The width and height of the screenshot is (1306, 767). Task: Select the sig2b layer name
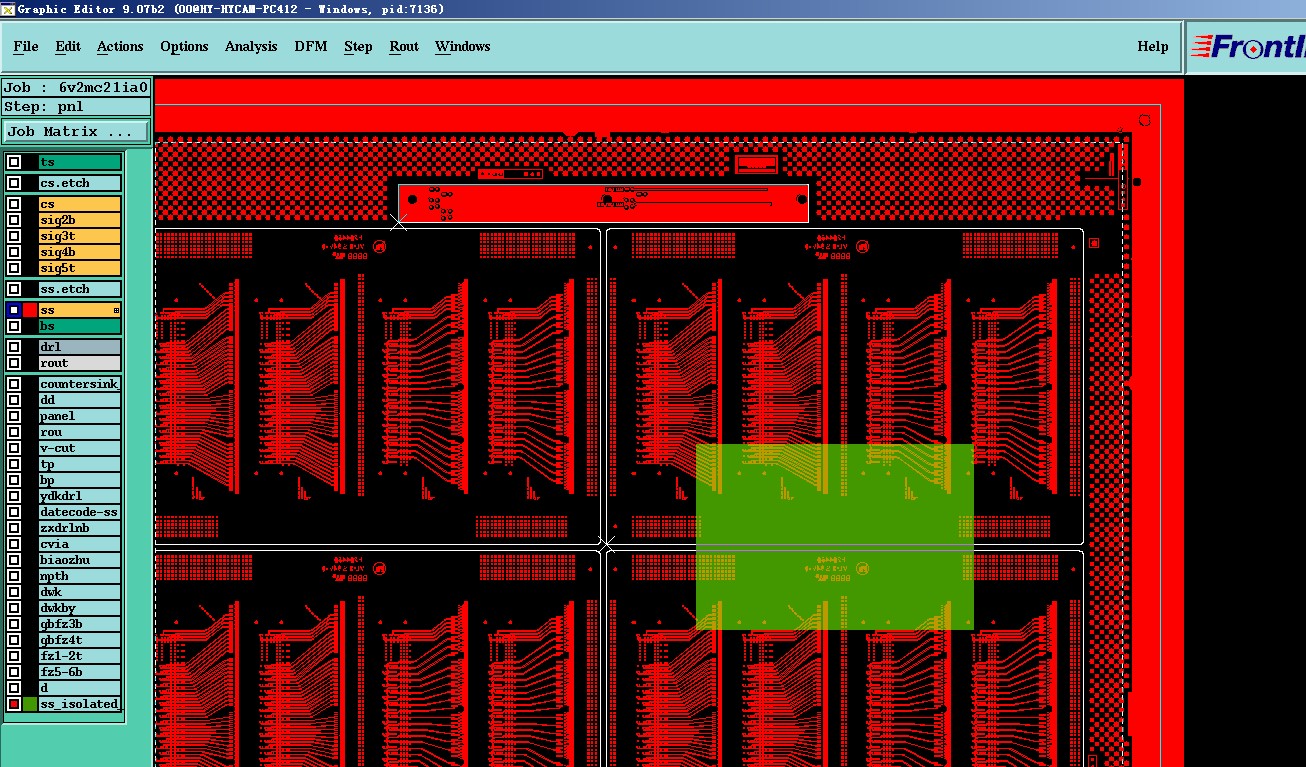click(80, 220)
